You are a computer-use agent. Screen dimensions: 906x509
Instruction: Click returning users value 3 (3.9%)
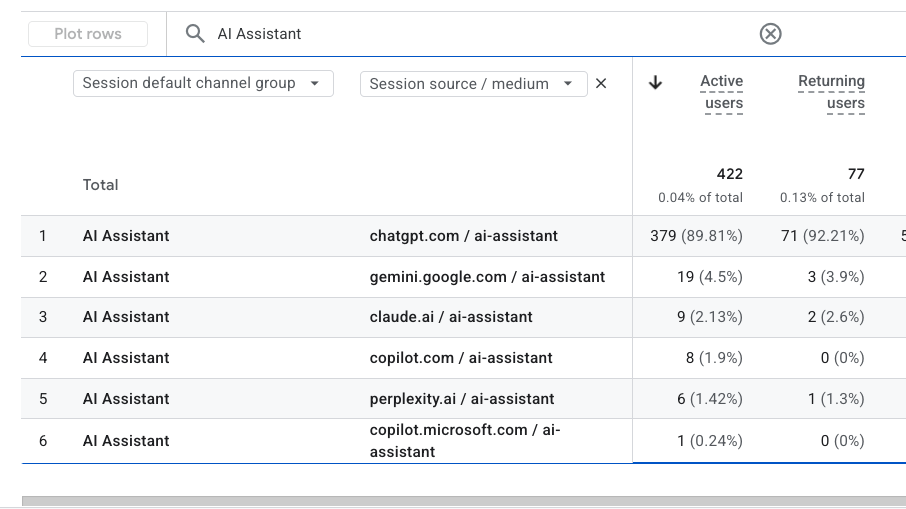pos(836,277)
